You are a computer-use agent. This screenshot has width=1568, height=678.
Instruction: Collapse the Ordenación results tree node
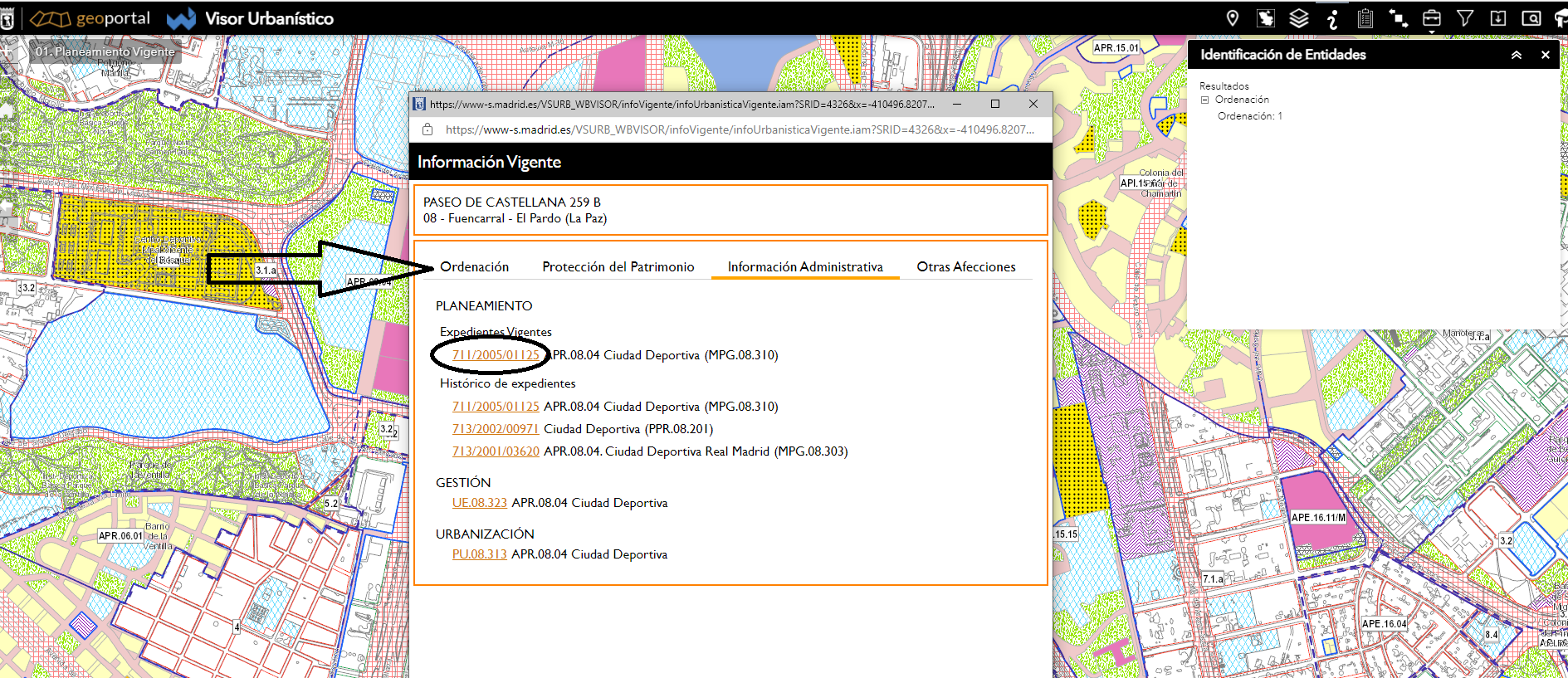click(1205, 100)
